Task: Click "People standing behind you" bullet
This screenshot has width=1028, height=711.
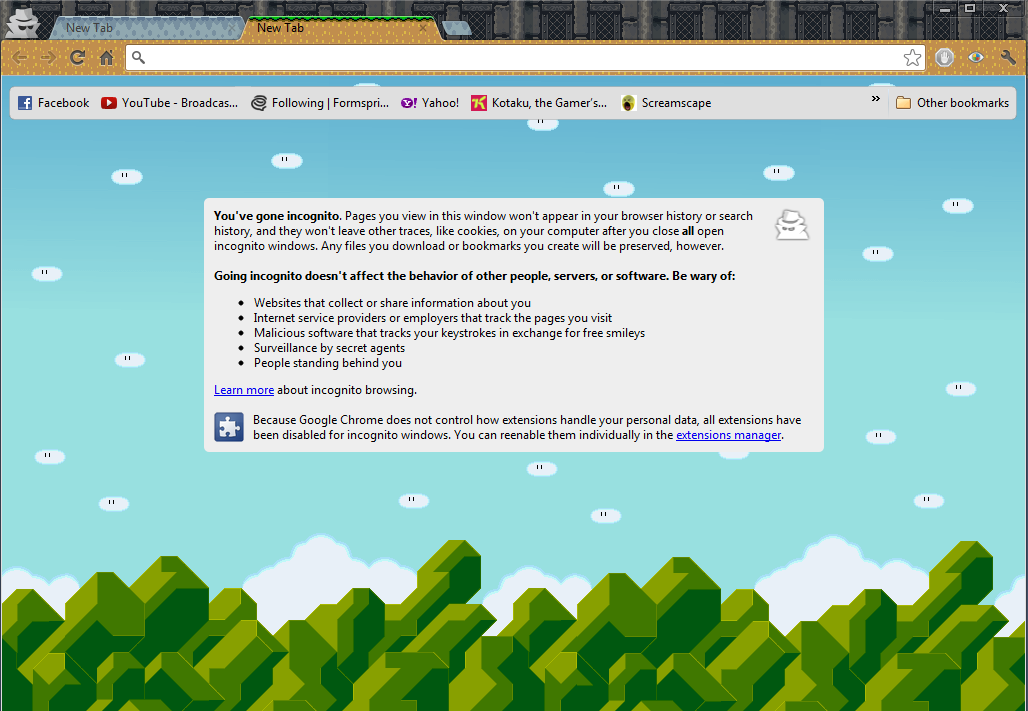Action: click(x=328, y=363)
